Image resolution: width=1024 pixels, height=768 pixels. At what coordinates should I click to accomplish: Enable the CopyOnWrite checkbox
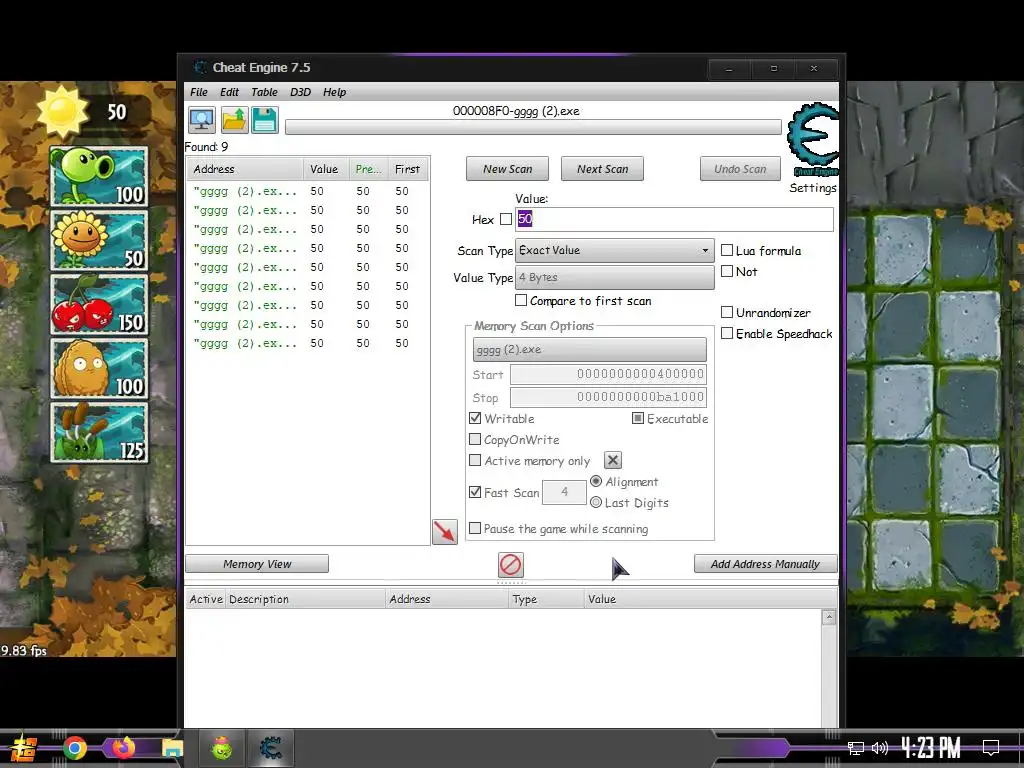tap(475, 439)
